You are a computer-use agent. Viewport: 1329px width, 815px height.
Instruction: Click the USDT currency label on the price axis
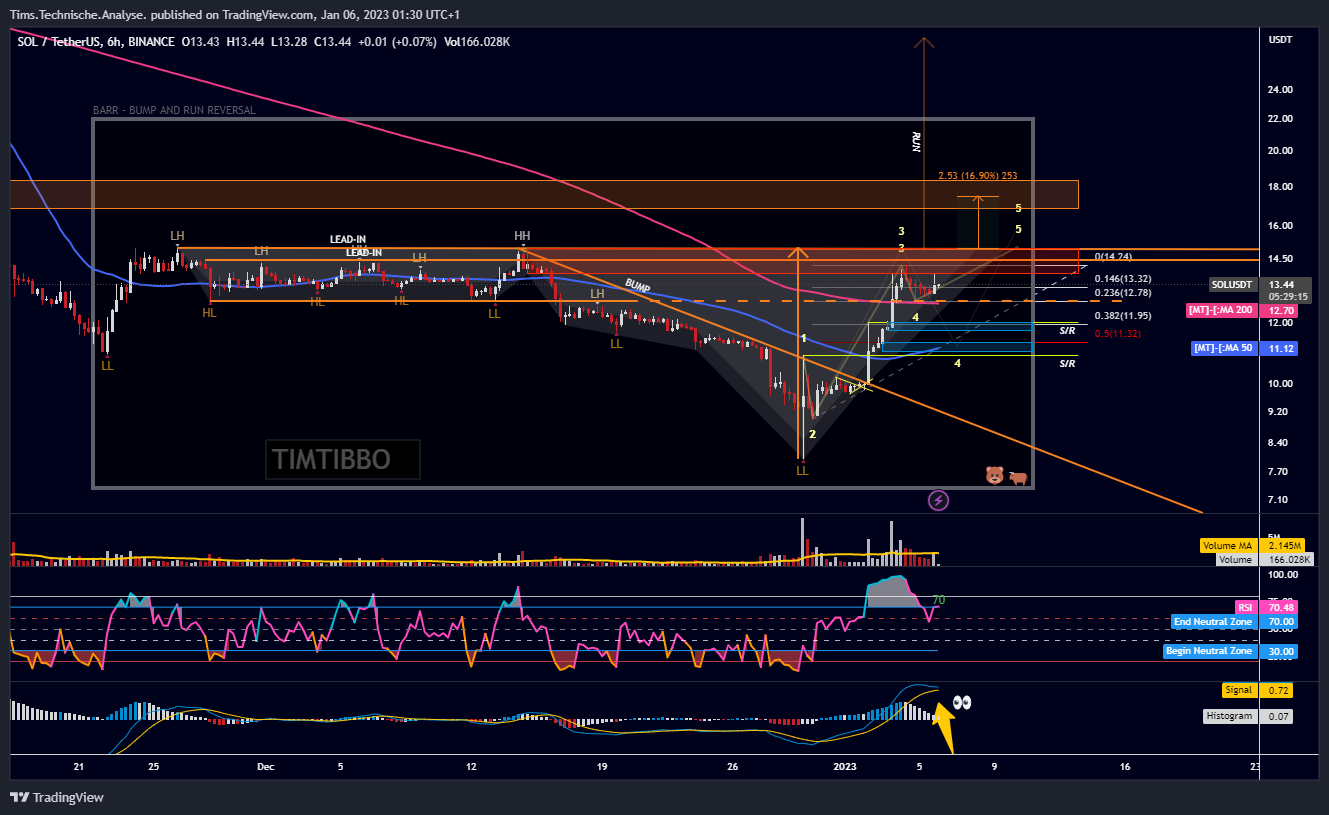[1280, 40]
